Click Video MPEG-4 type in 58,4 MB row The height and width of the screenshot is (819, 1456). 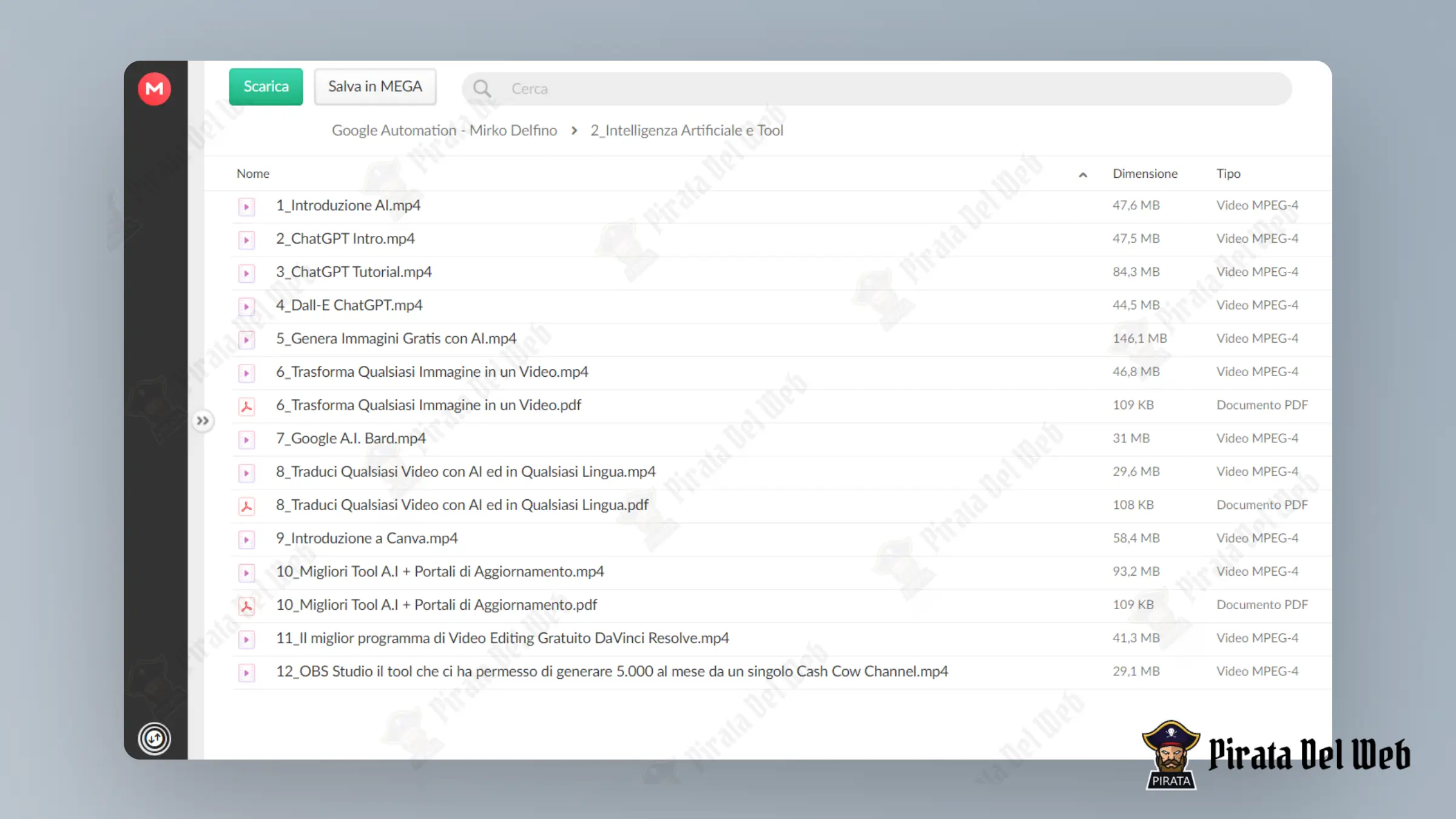1257,538
